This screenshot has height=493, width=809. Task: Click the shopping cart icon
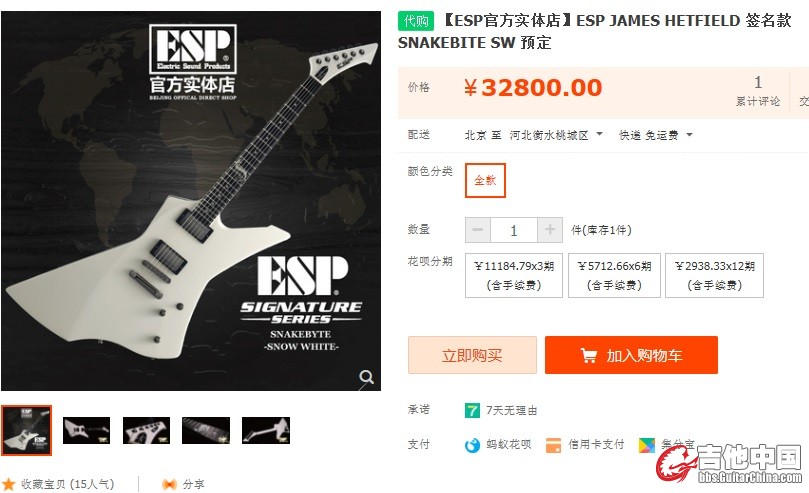tap(589, 355)
